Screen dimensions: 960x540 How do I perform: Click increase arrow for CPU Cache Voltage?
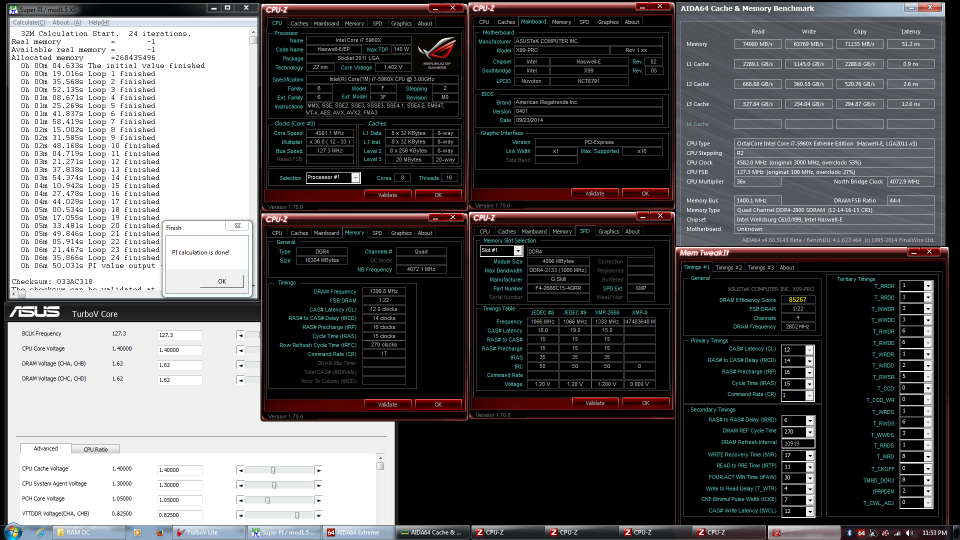[x=318, y=470]
